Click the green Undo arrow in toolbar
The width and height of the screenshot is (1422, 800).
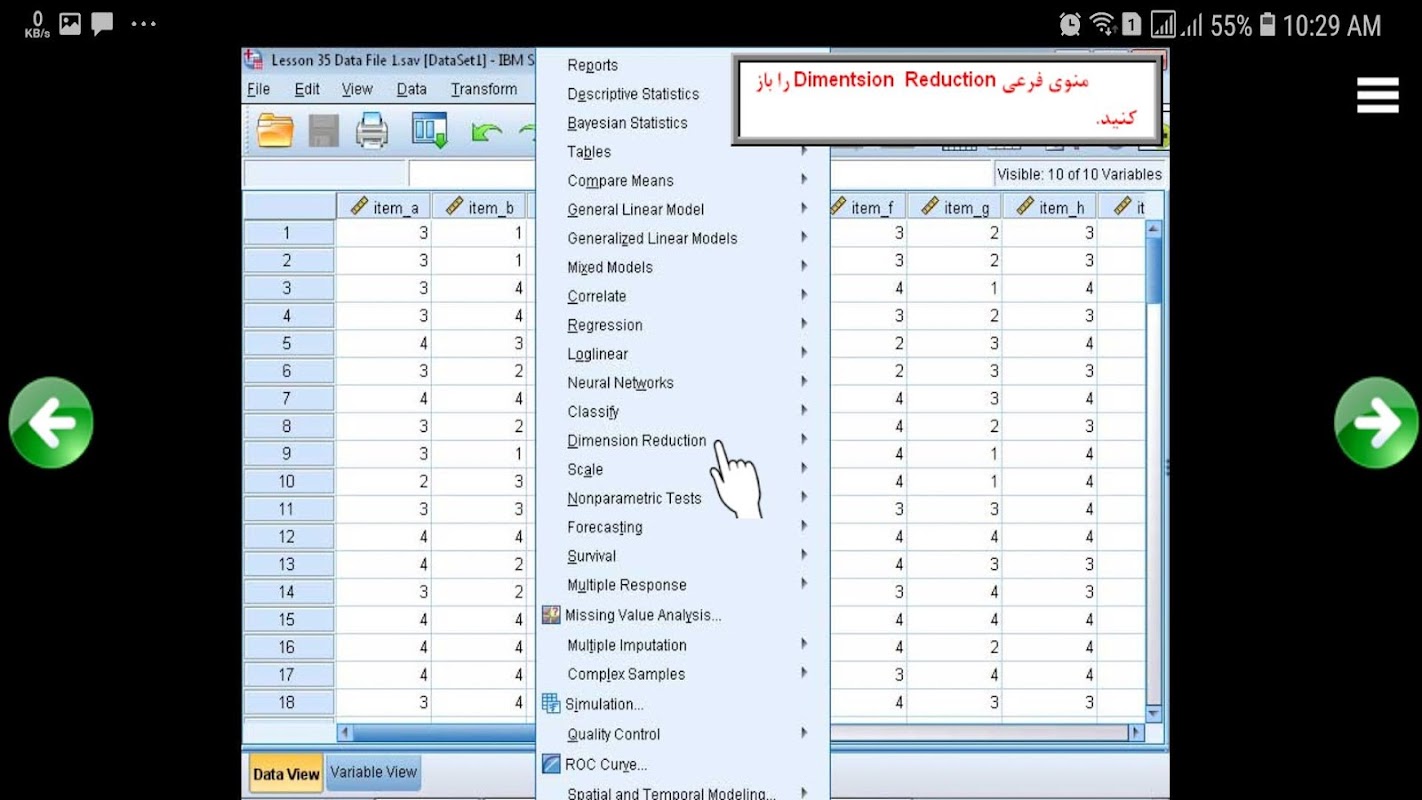[486, 132]
